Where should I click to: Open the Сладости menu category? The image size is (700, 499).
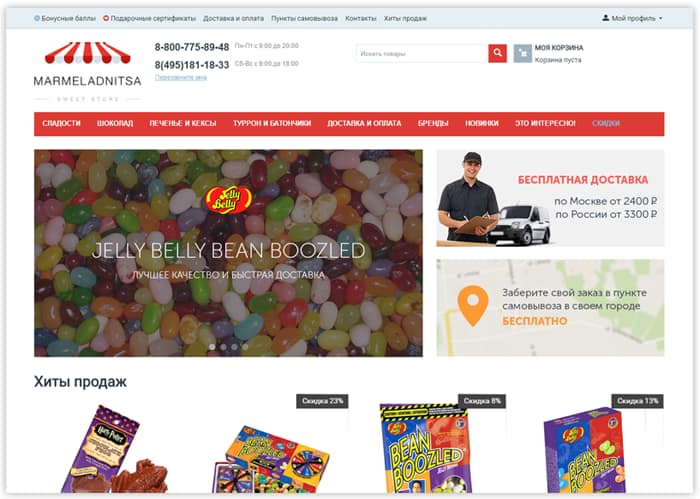coord(61,124)
